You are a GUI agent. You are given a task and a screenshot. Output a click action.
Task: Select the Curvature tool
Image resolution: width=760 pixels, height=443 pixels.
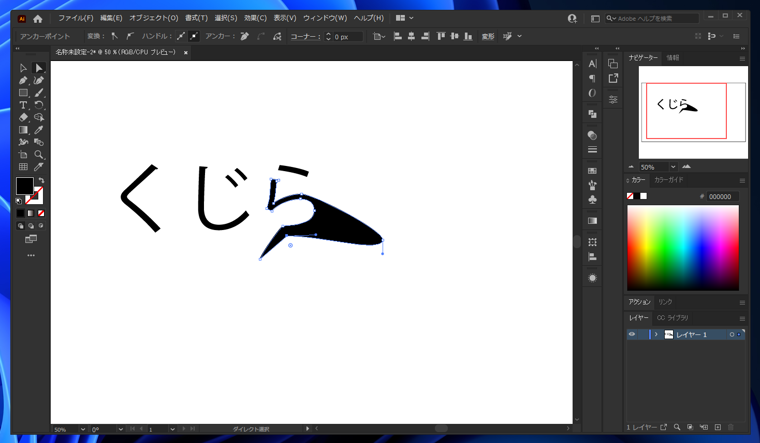pos(39,80)
